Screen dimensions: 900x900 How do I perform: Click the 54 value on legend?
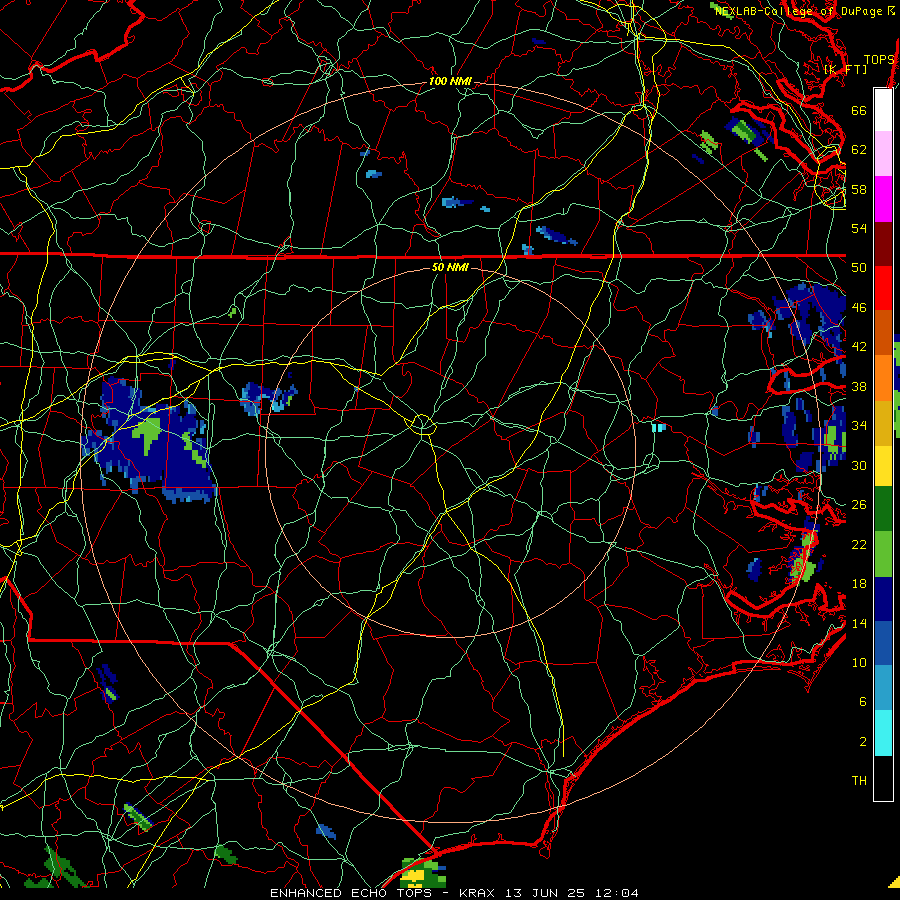[859, 228]
